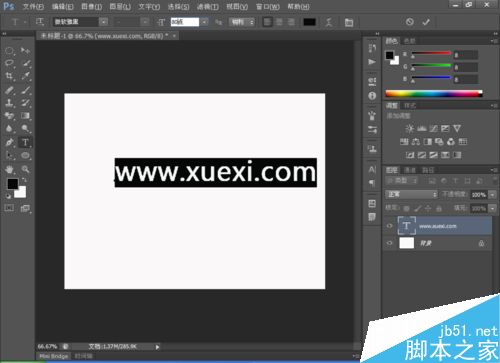Toggle lock transparent pixels

click(406, 209)
